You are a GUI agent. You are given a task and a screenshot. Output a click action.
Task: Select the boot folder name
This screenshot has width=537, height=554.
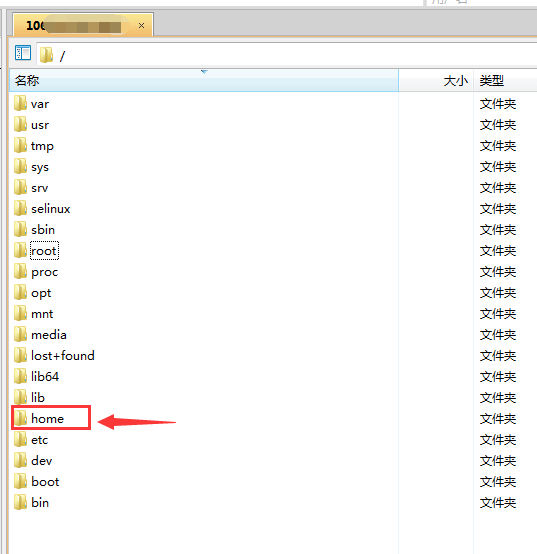point(45,482)
